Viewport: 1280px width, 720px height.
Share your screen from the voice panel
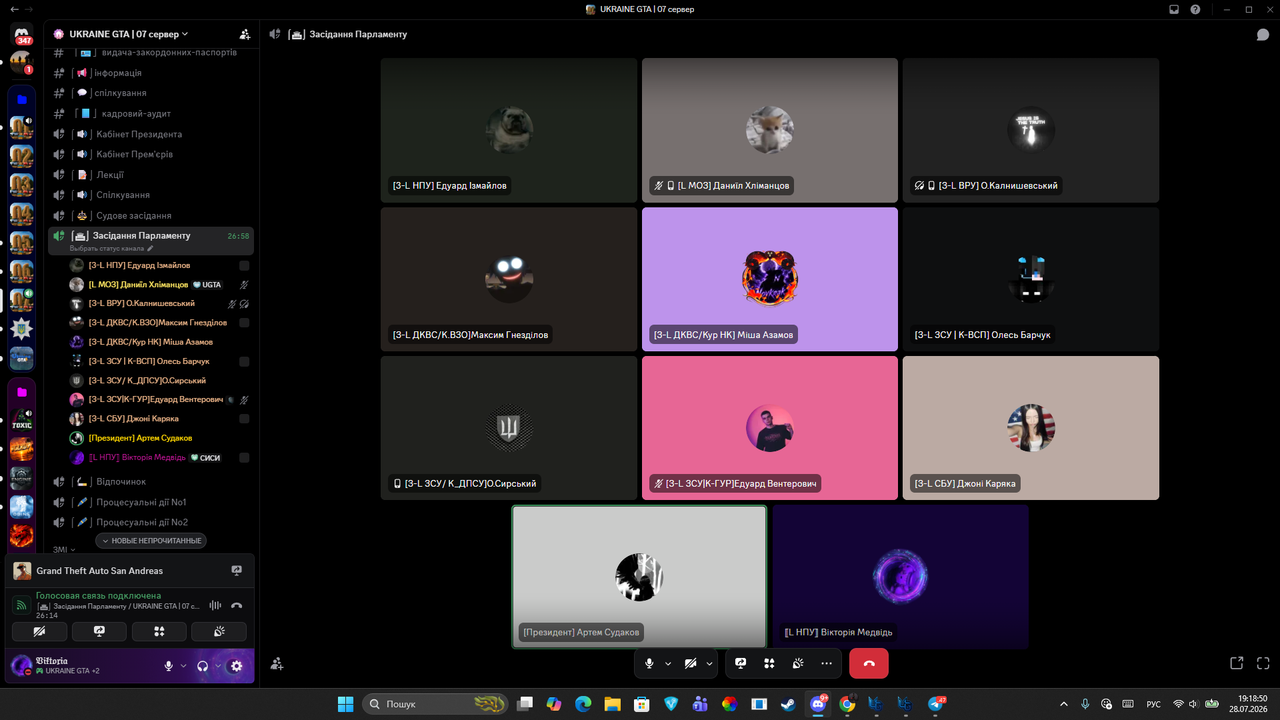click(99, 631)
